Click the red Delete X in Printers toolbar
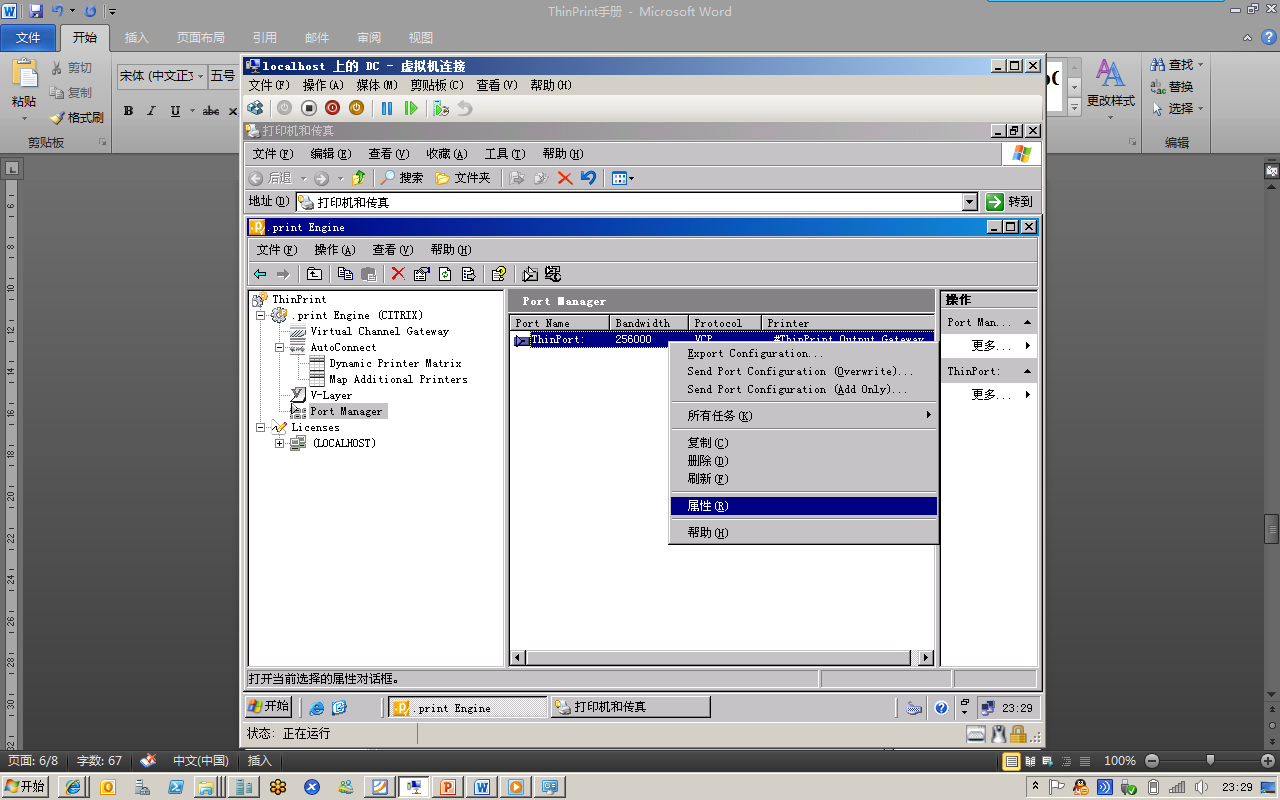This screenshot has height=800, width=1280. 565,178
